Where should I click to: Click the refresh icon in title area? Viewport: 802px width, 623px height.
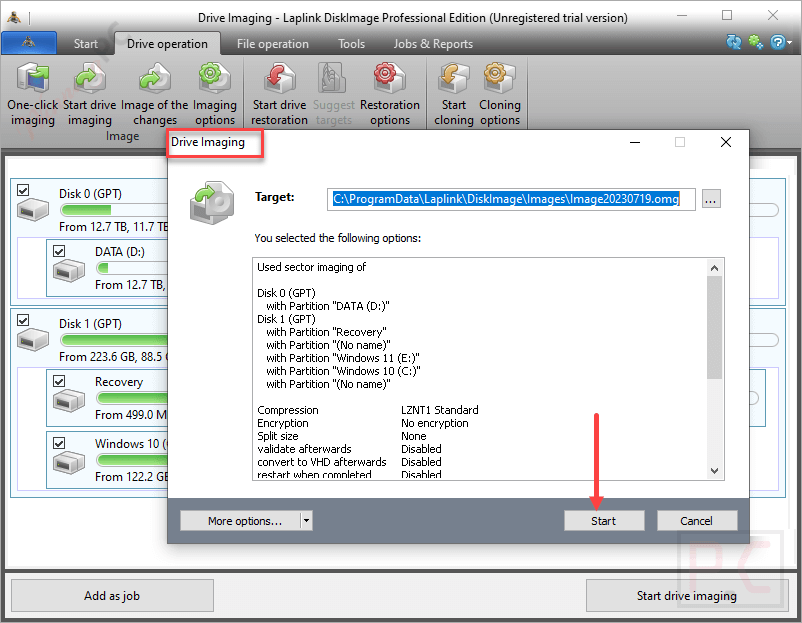[734, 42]
